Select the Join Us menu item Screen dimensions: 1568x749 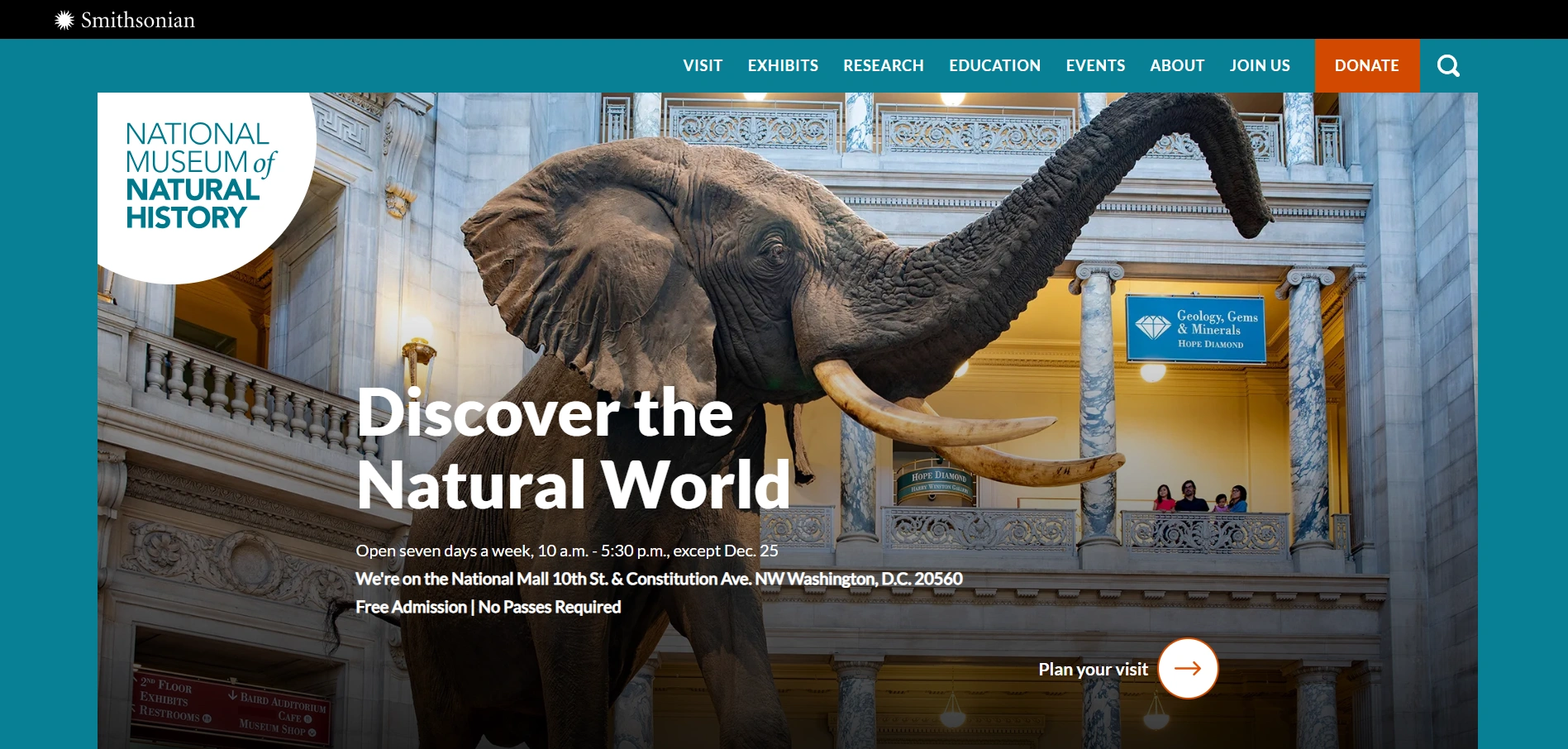(x=1260, y=66)
